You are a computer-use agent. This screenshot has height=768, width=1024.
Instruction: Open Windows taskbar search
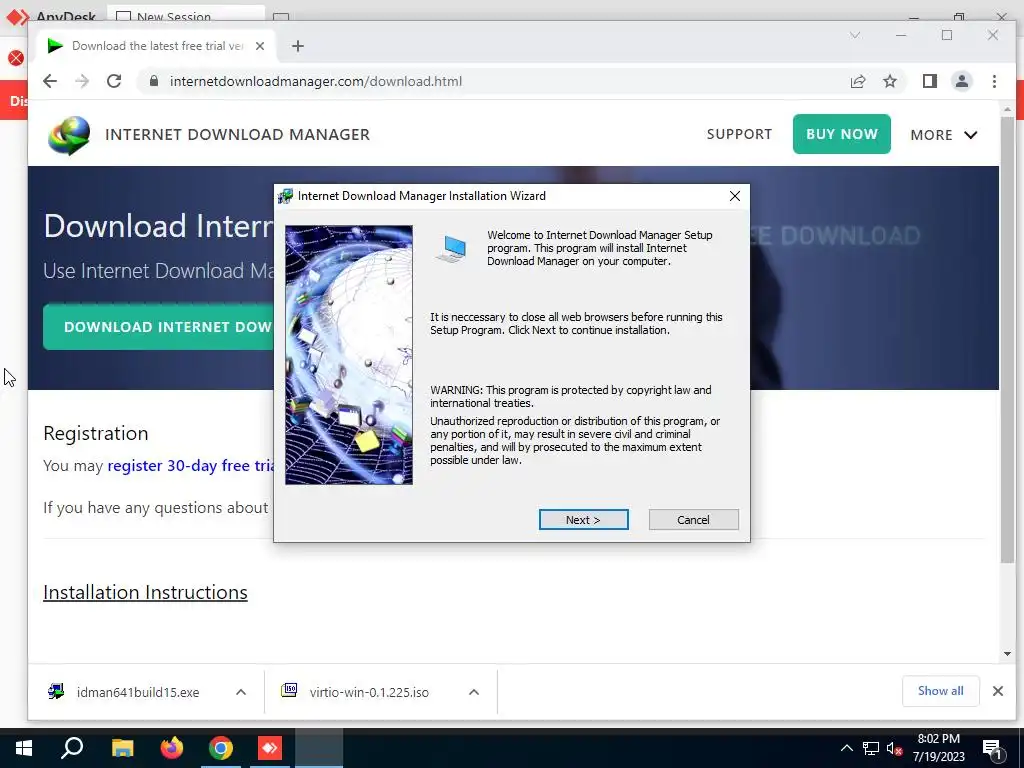pyautogui.click(x=72, y=748)
